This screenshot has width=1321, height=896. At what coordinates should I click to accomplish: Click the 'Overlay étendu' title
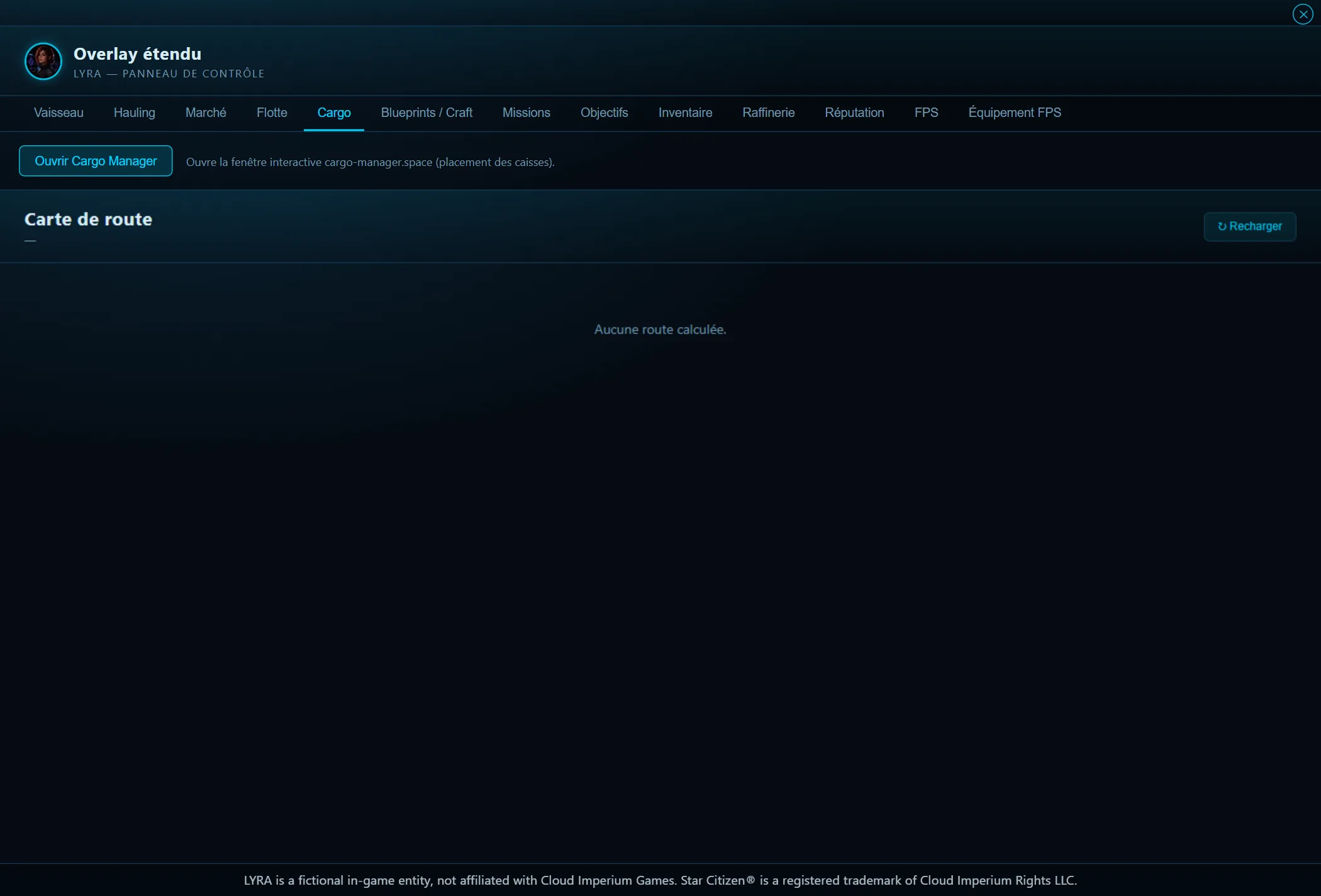click(x=138, y=54)
